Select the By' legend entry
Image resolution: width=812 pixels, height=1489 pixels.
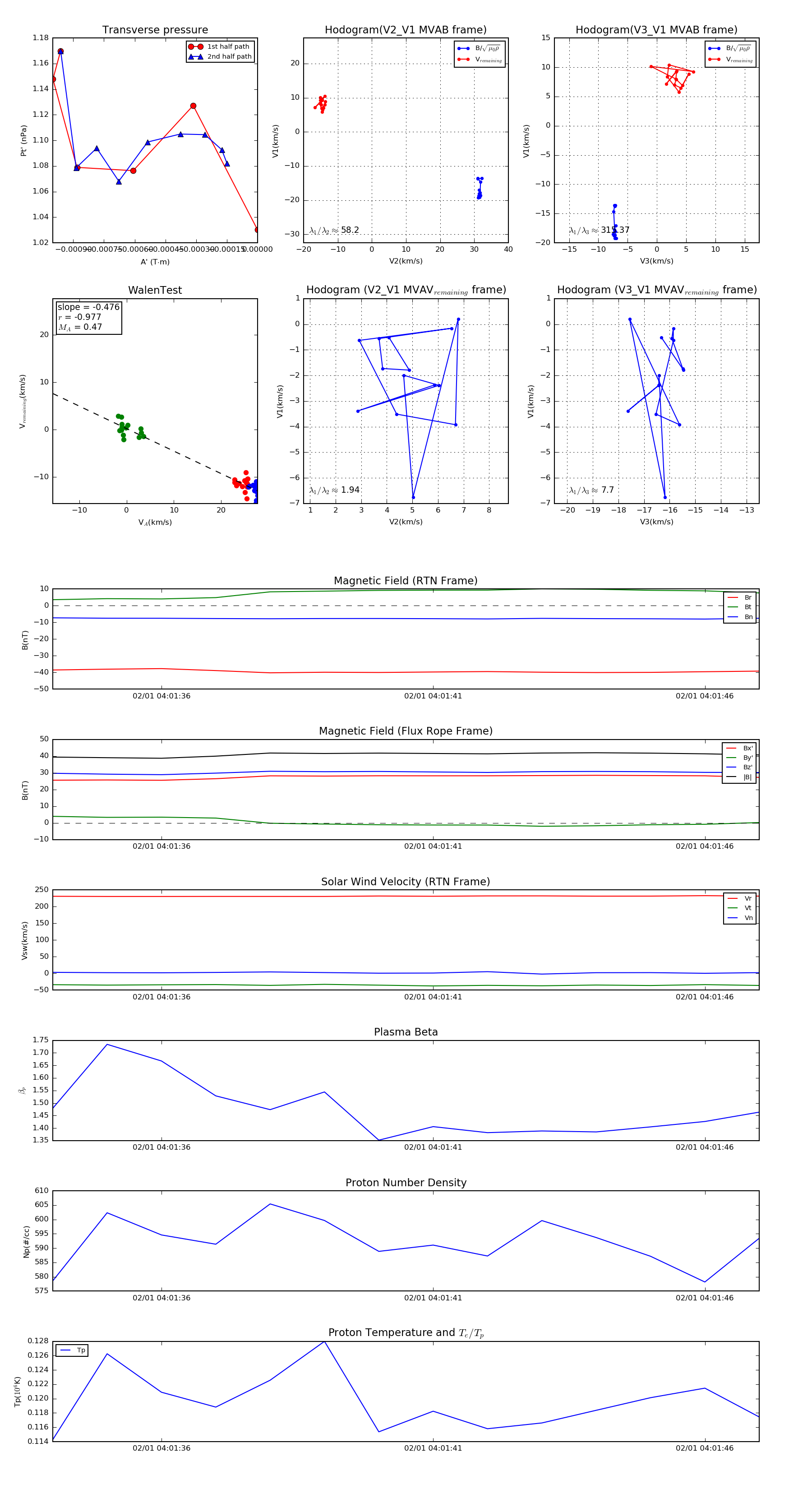click(739, 758)
